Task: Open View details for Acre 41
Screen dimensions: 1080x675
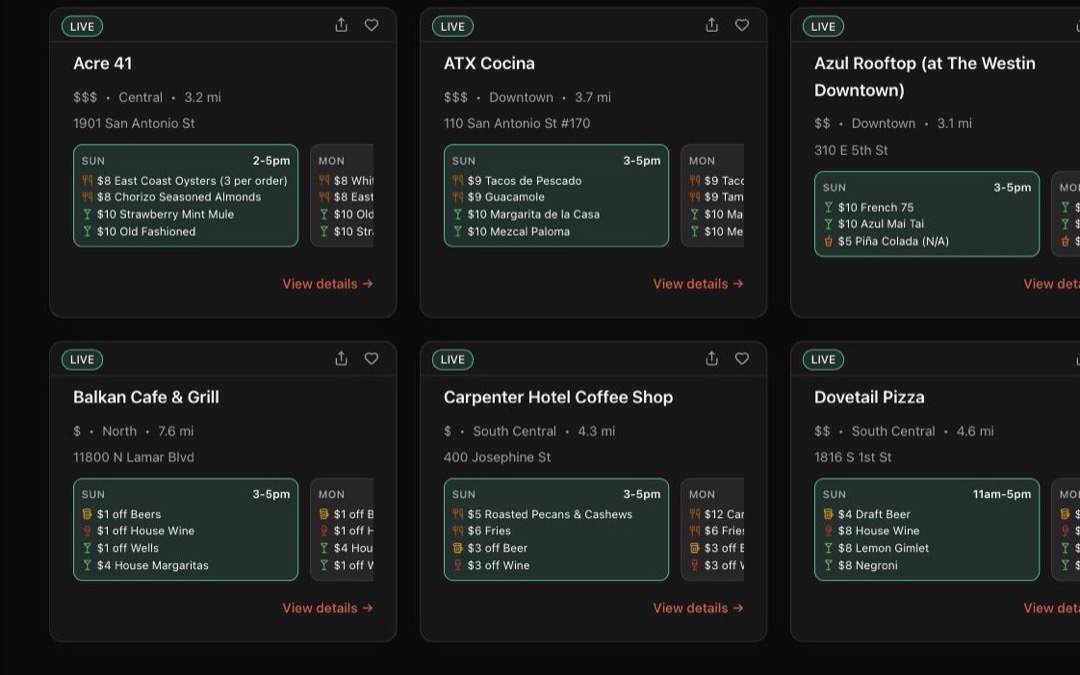Action: point(328,284)
